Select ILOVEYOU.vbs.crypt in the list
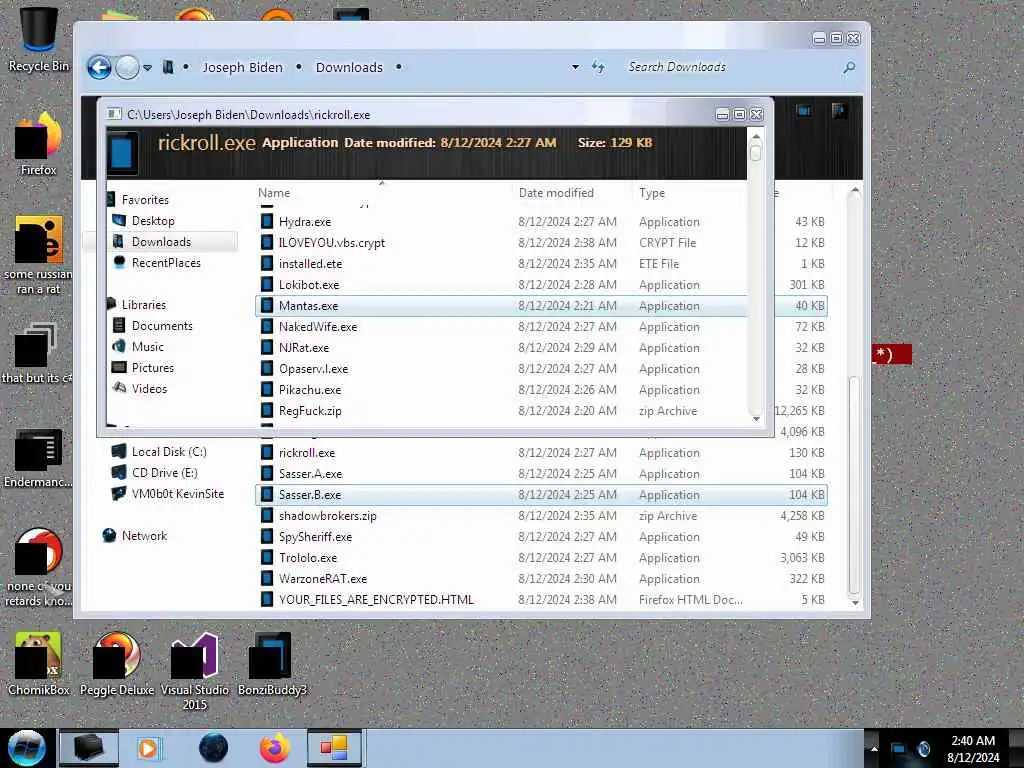 point(332,242)
